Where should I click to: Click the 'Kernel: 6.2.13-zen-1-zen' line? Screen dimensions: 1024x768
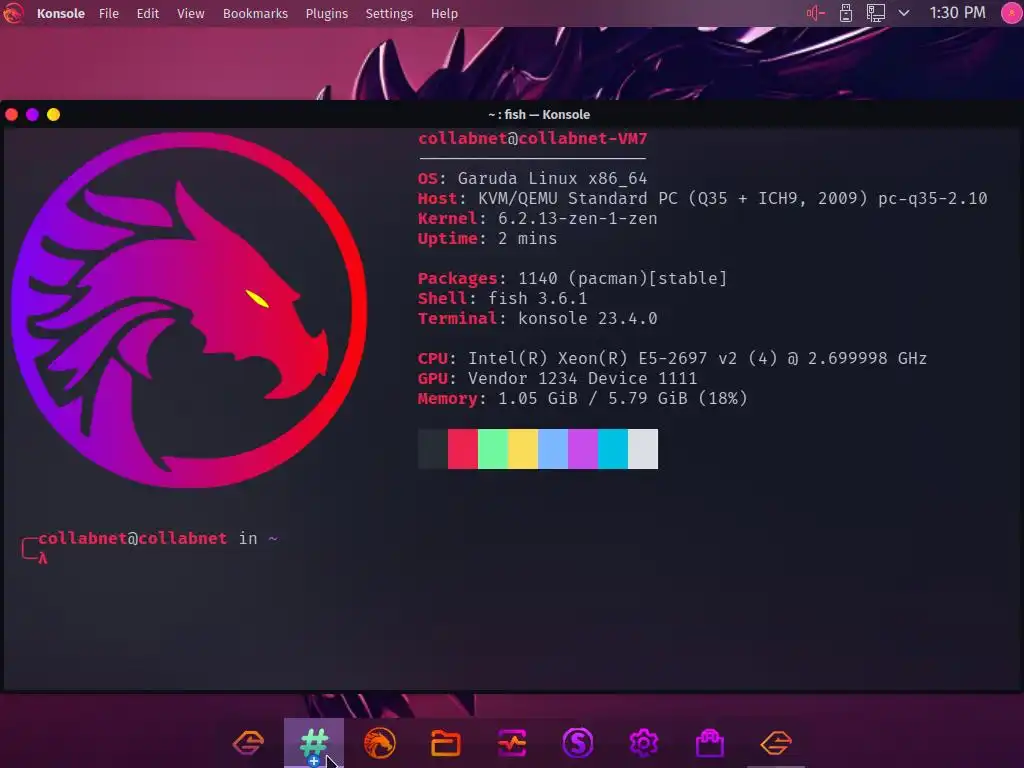(x=537, y=219)
